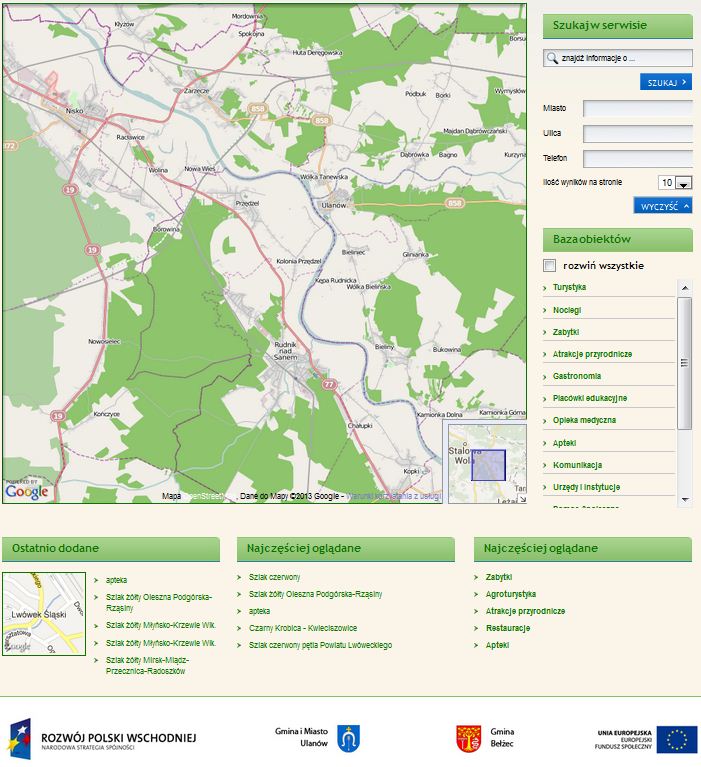Open 'apteka' in Najczęściej oglądane
Screen dimensions: 701x767
pyautogui.click(x=259, y=611)
